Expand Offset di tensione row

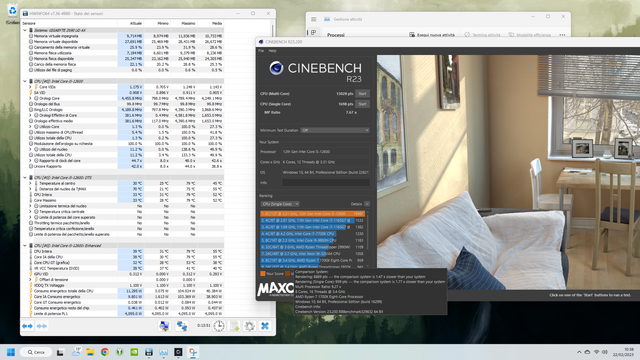click(x=30, y=280)
